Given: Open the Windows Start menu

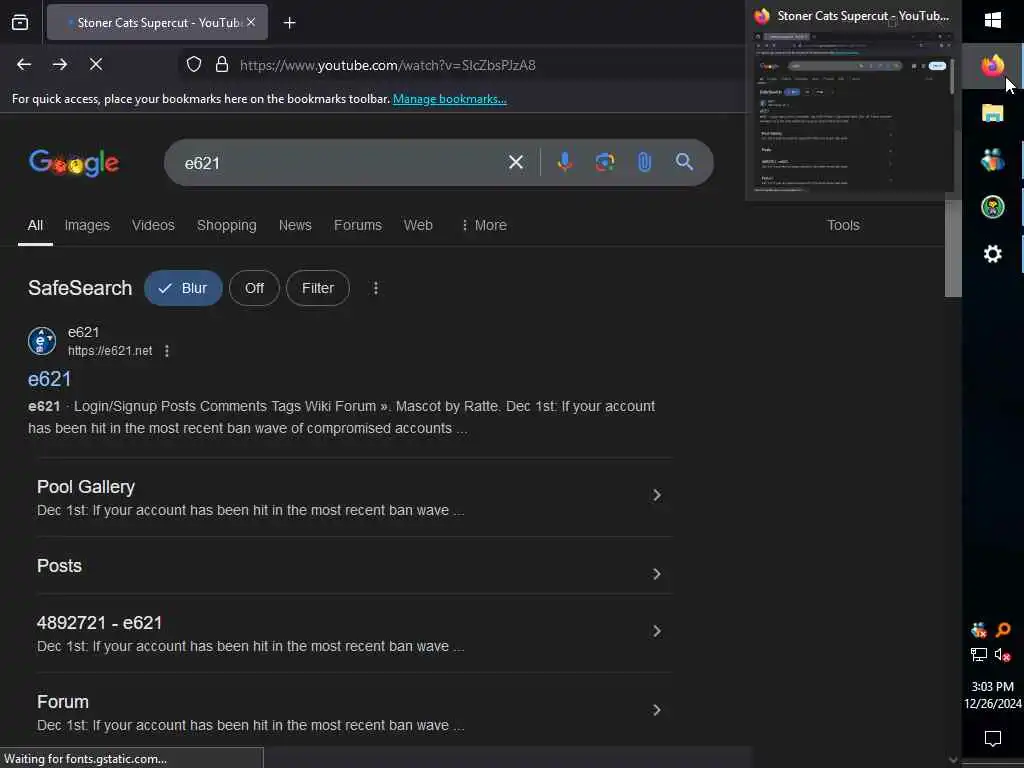Looking at the screenshot, I should point(993,20).
